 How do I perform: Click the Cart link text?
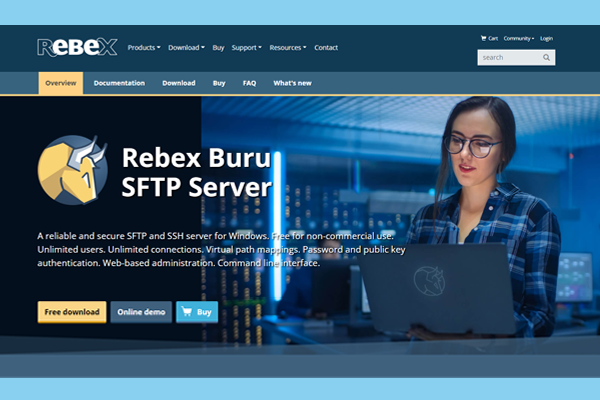[493, 38]
